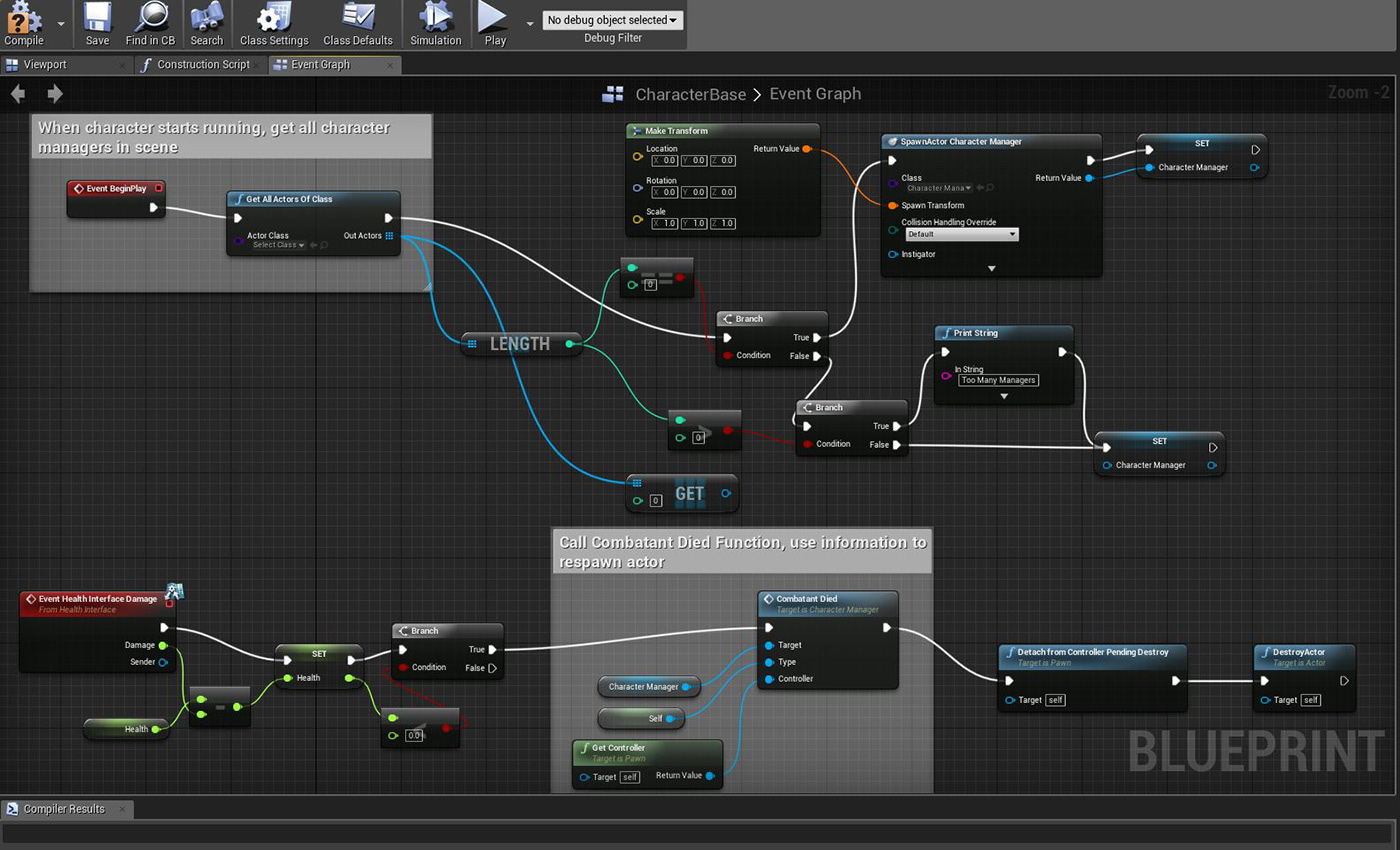This screenshot has width=1400, height=850.
Task: Open the debug object filter dropdown
Action: click(x=613, y=20)
